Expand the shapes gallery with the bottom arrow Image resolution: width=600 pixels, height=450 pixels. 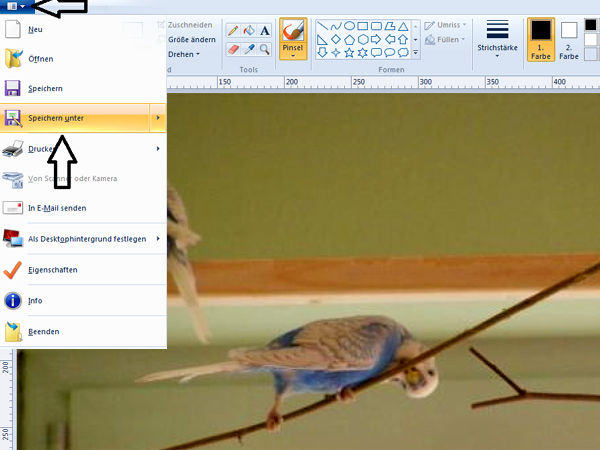click(416, 52)
